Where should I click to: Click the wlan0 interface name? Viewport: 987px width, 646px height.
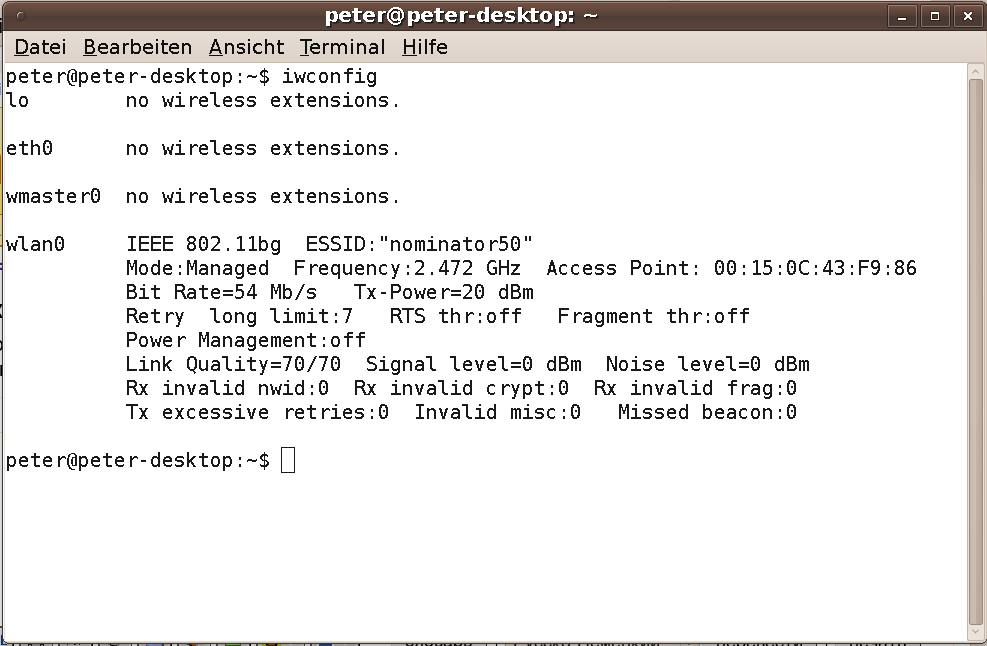click(x=35, y=244)
